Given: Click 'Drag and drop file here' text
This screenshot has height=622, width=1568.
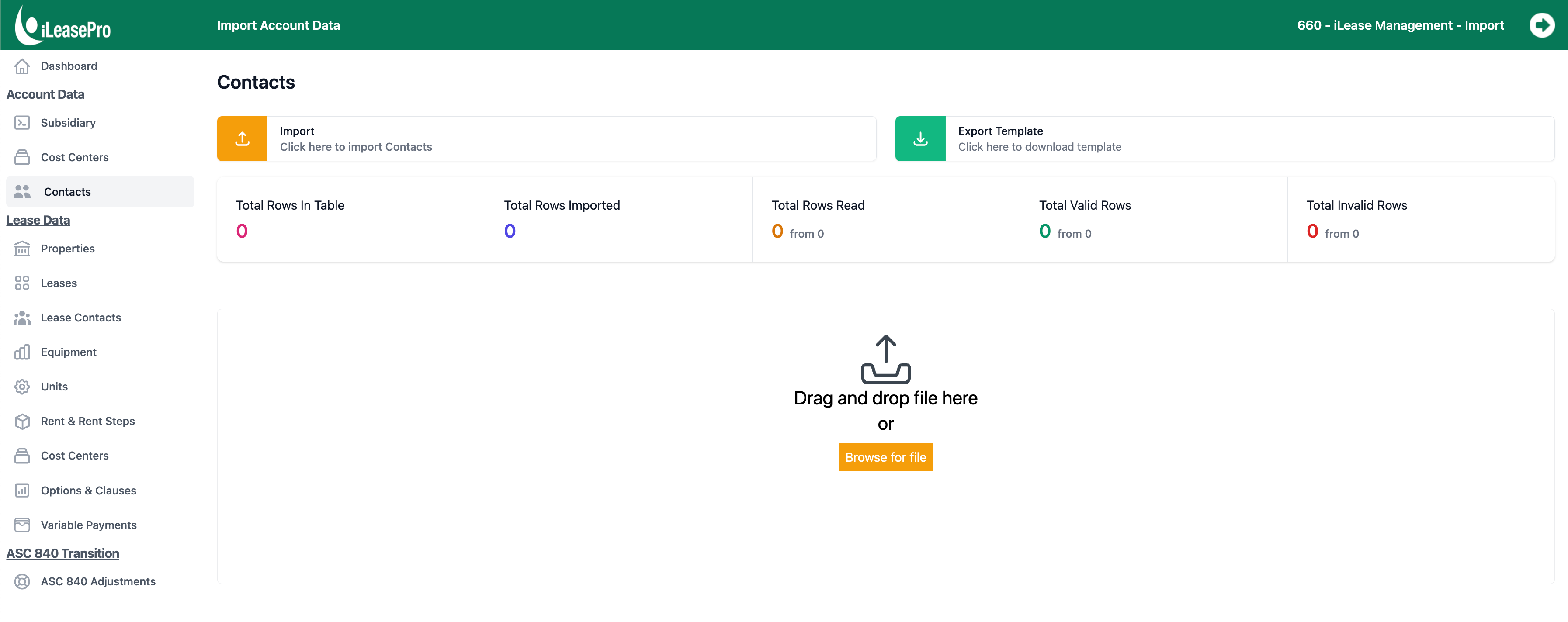Looking at the screenshot, I should 886,398.
